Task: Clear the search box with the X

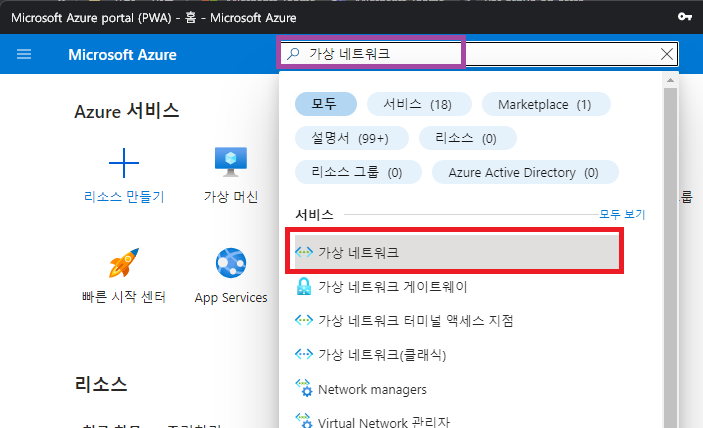Action: 667,54
